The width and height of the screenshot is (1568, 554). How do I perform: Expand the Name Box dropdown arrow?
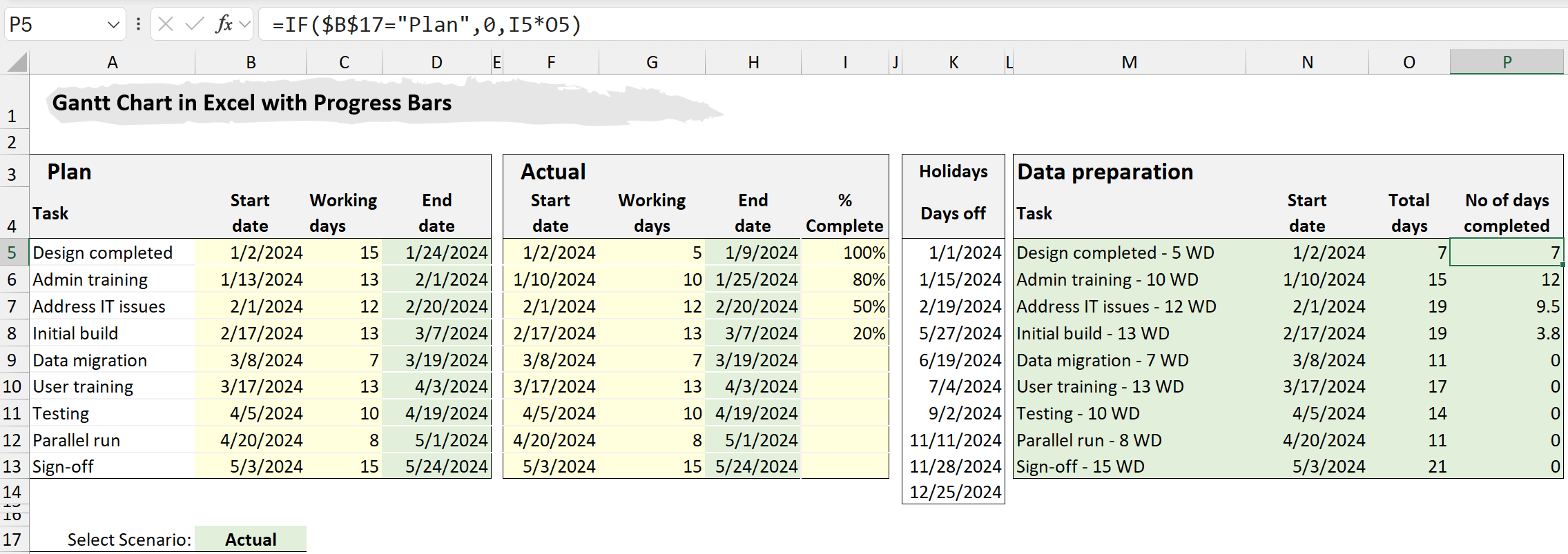tap(113, 26)
